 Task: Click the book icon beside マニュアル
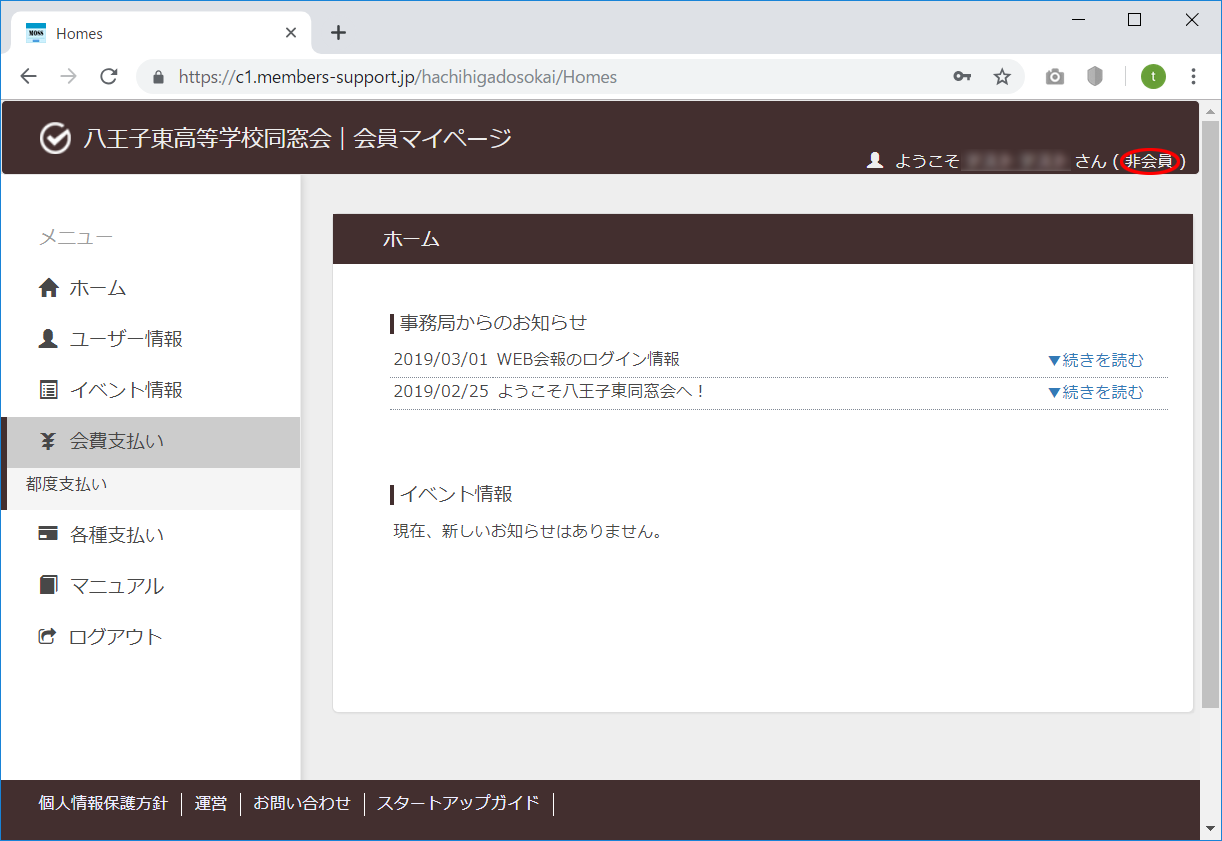(48, 585)
